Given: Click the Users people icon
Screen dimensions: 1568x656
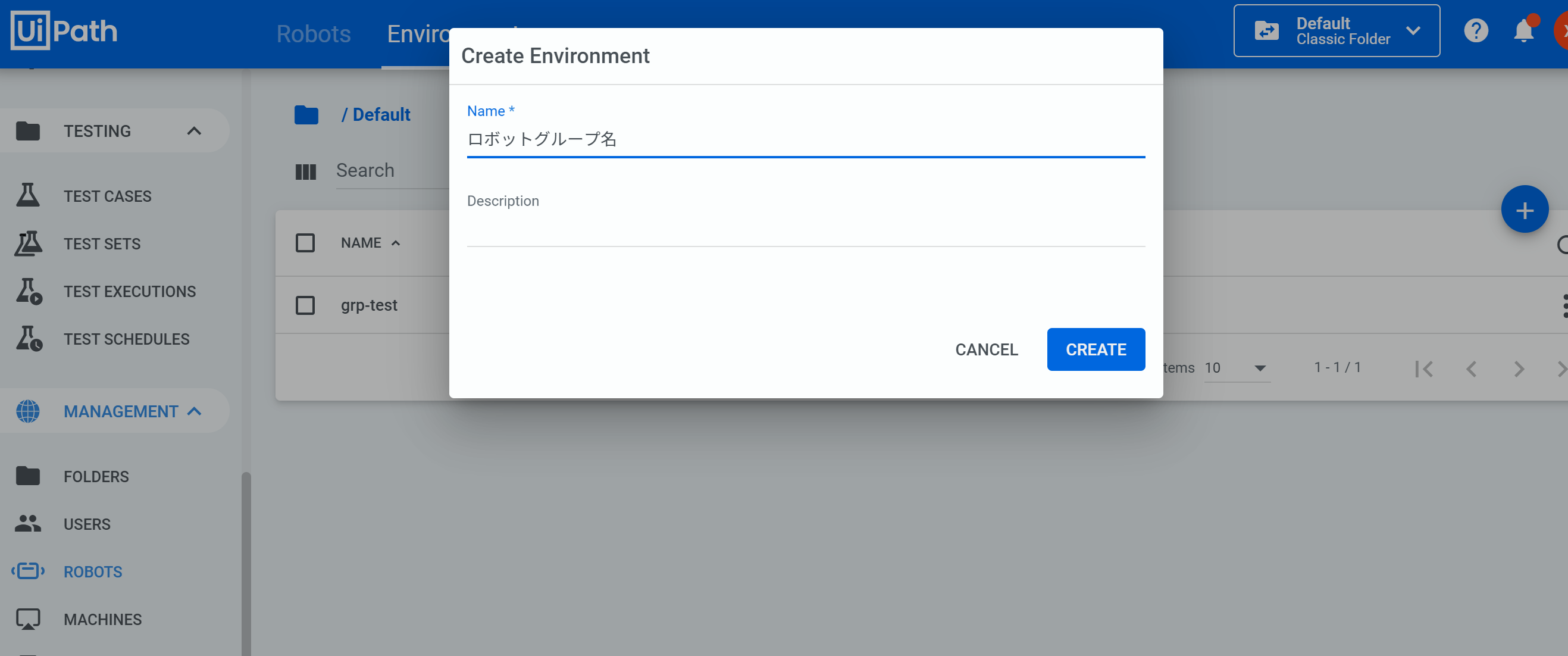Looking at the screenshot, I should [x=27, y=523].
